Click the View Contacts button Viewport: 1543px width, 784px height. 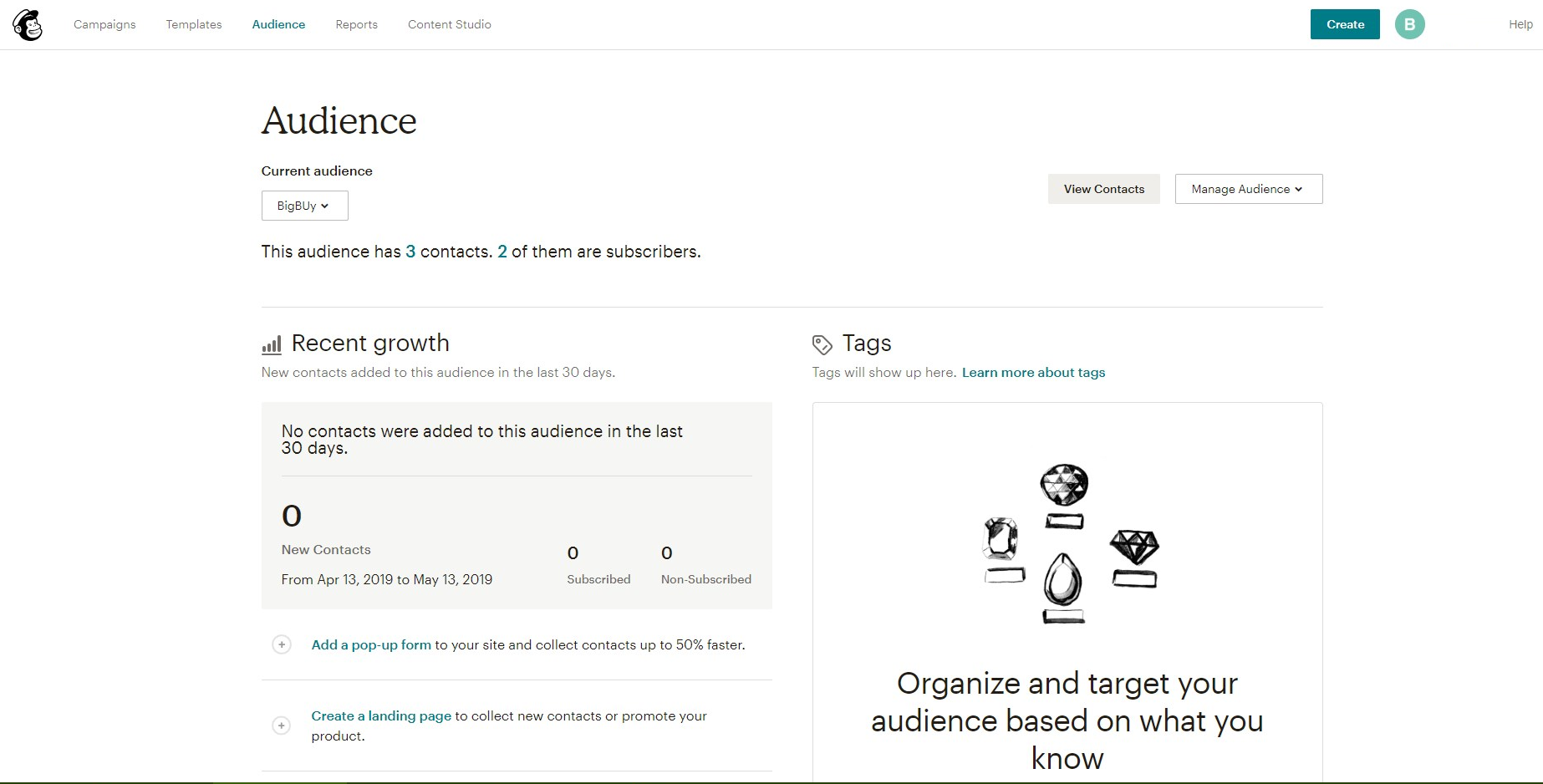click(1103, 189)
